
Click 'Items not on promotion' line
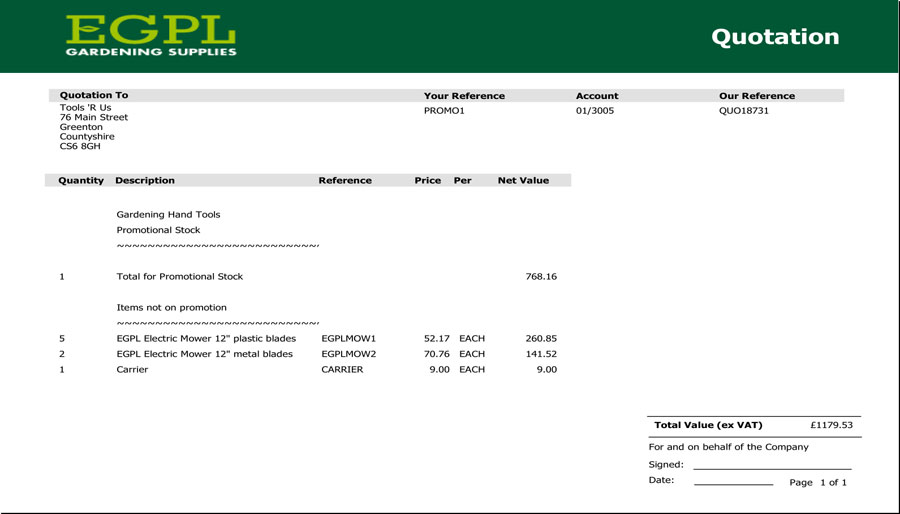(172, 307)
